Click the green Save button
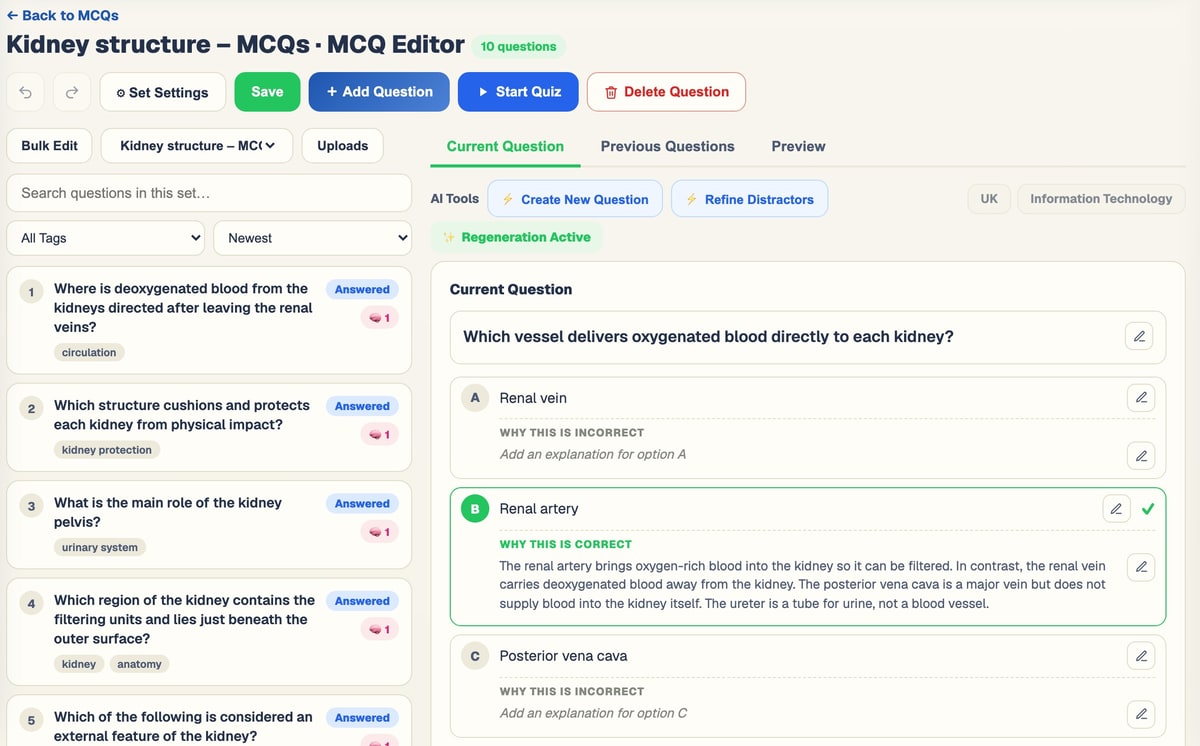Screen dimensions: 1200x746 (x=267, y=92)
